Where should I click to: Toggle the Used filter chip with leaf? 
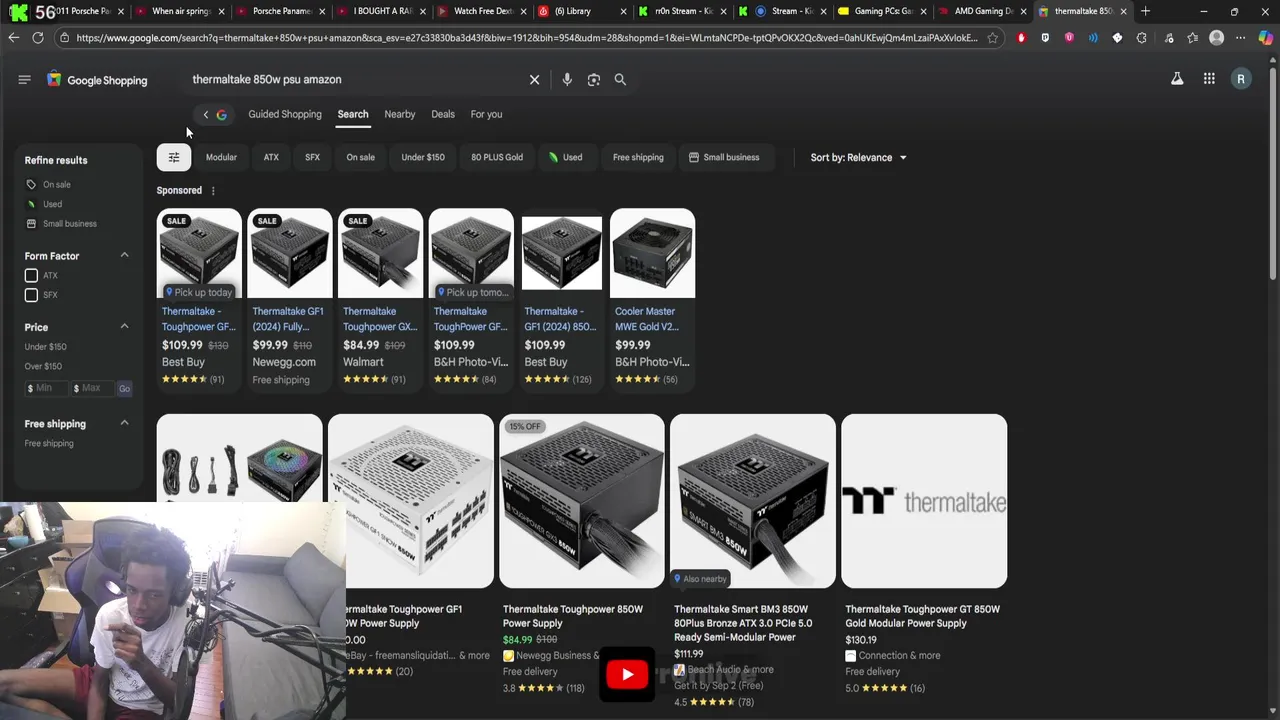pos(565,157)
